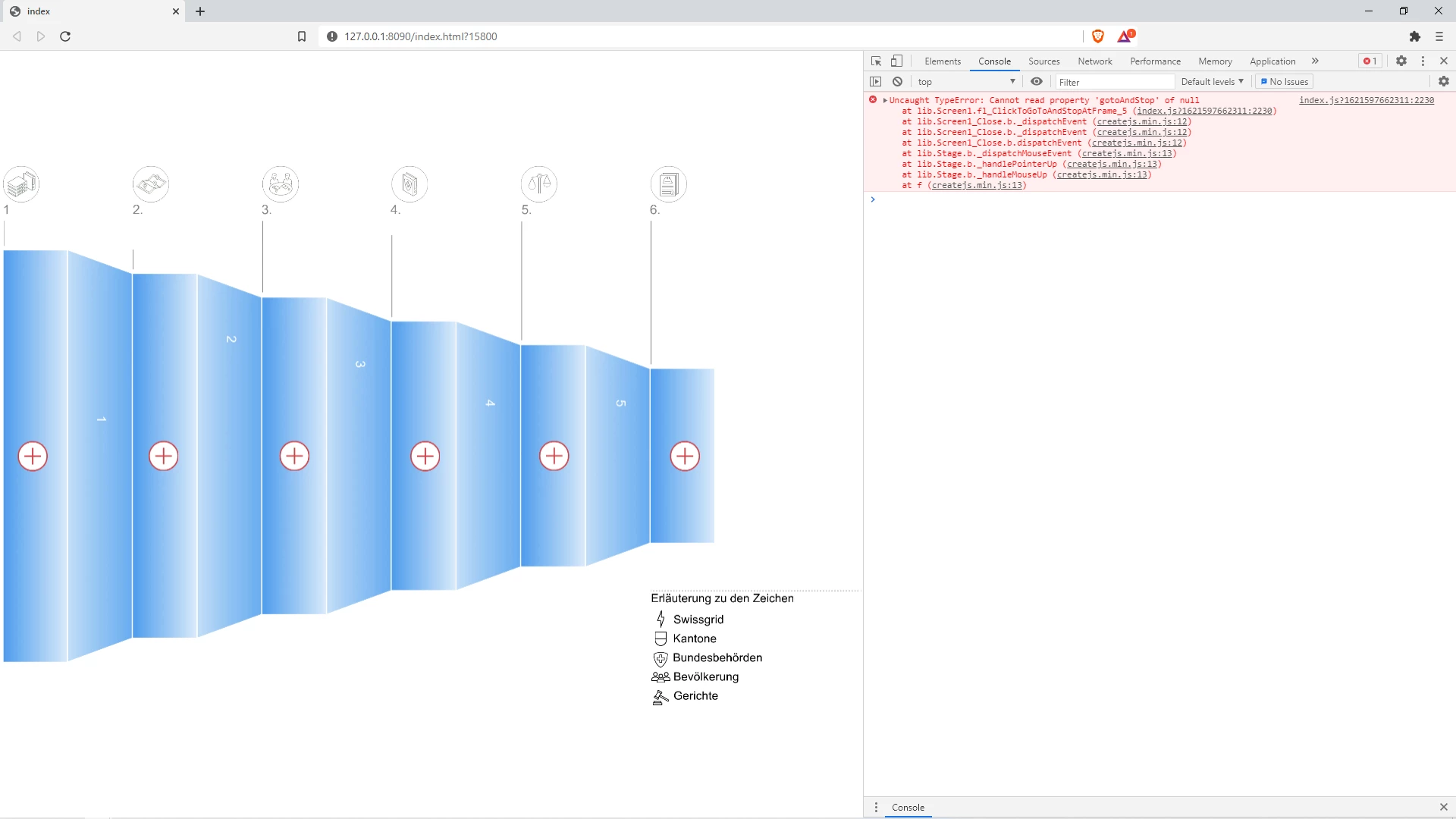This screenshot has height=819, width=1456.
Task: Click the Brave Shields lion icon
Action: 1097,36
